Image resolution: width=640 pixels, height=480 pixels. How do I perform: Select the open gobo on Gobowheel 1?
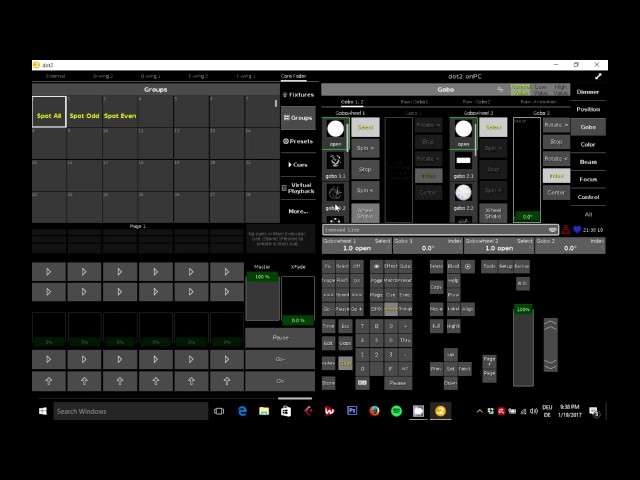[x=336, y=133]
